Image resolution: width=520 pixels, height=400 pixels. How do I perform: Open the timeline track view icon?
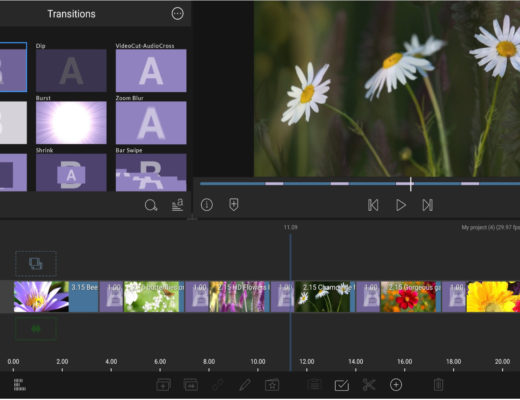[x=19, y=385]
